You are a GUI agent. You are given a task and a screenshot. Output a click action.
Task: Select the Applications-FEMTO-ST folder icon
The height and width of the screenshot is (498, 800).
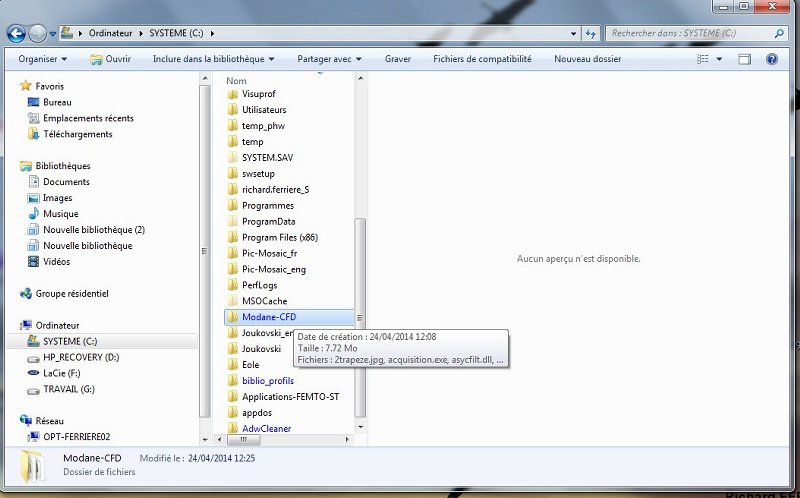(x=233, y=396)
